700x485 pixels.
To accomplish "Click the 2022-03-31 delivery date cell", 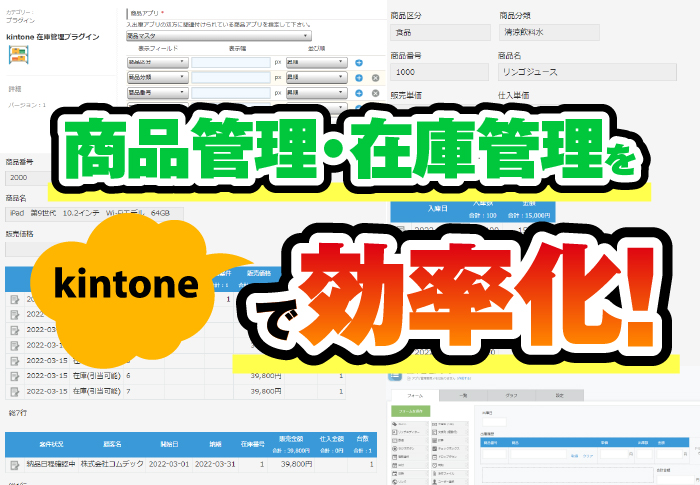I will tap(215, 464).
